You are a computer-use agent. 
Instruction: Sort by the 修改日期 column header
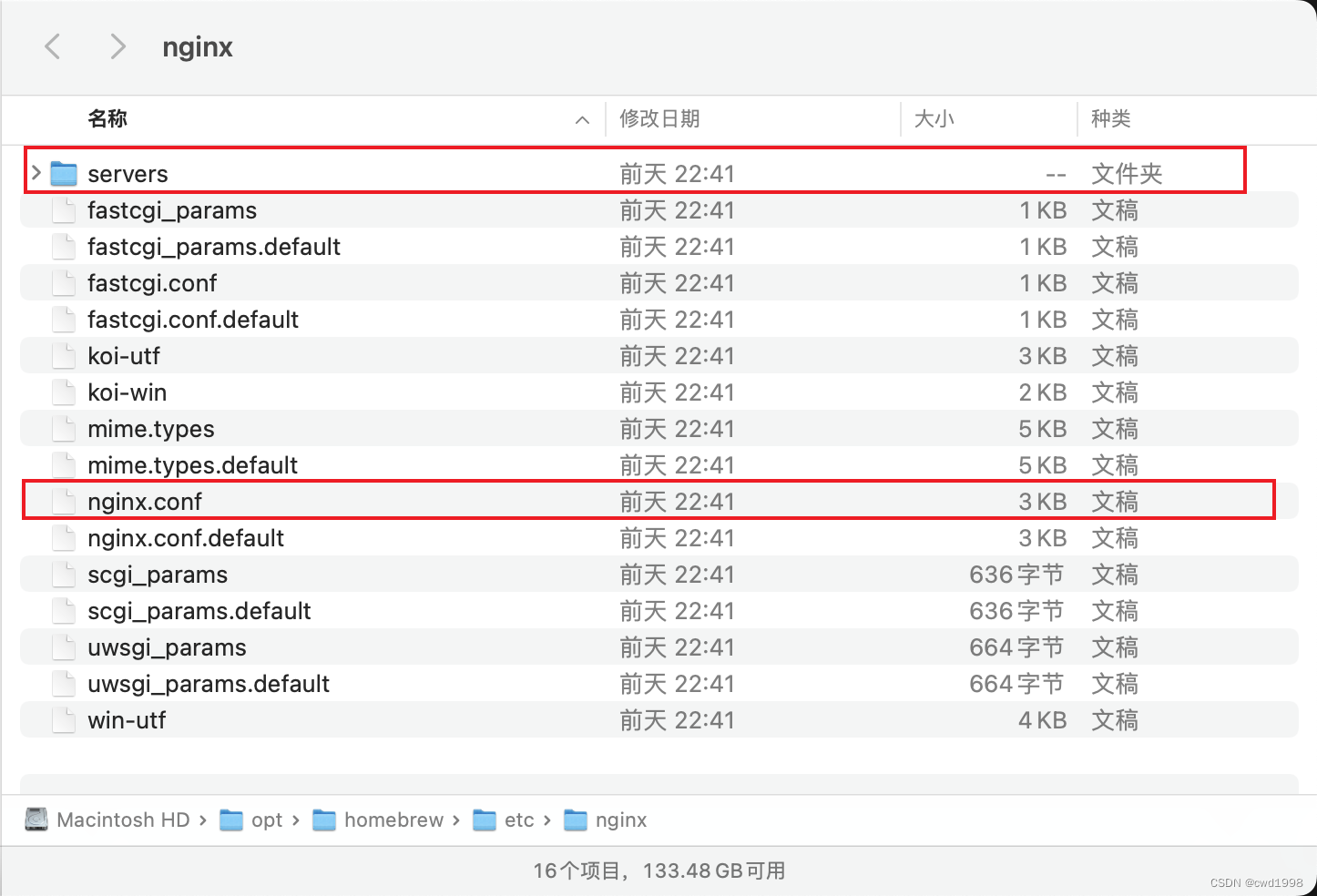coord(660,118)
